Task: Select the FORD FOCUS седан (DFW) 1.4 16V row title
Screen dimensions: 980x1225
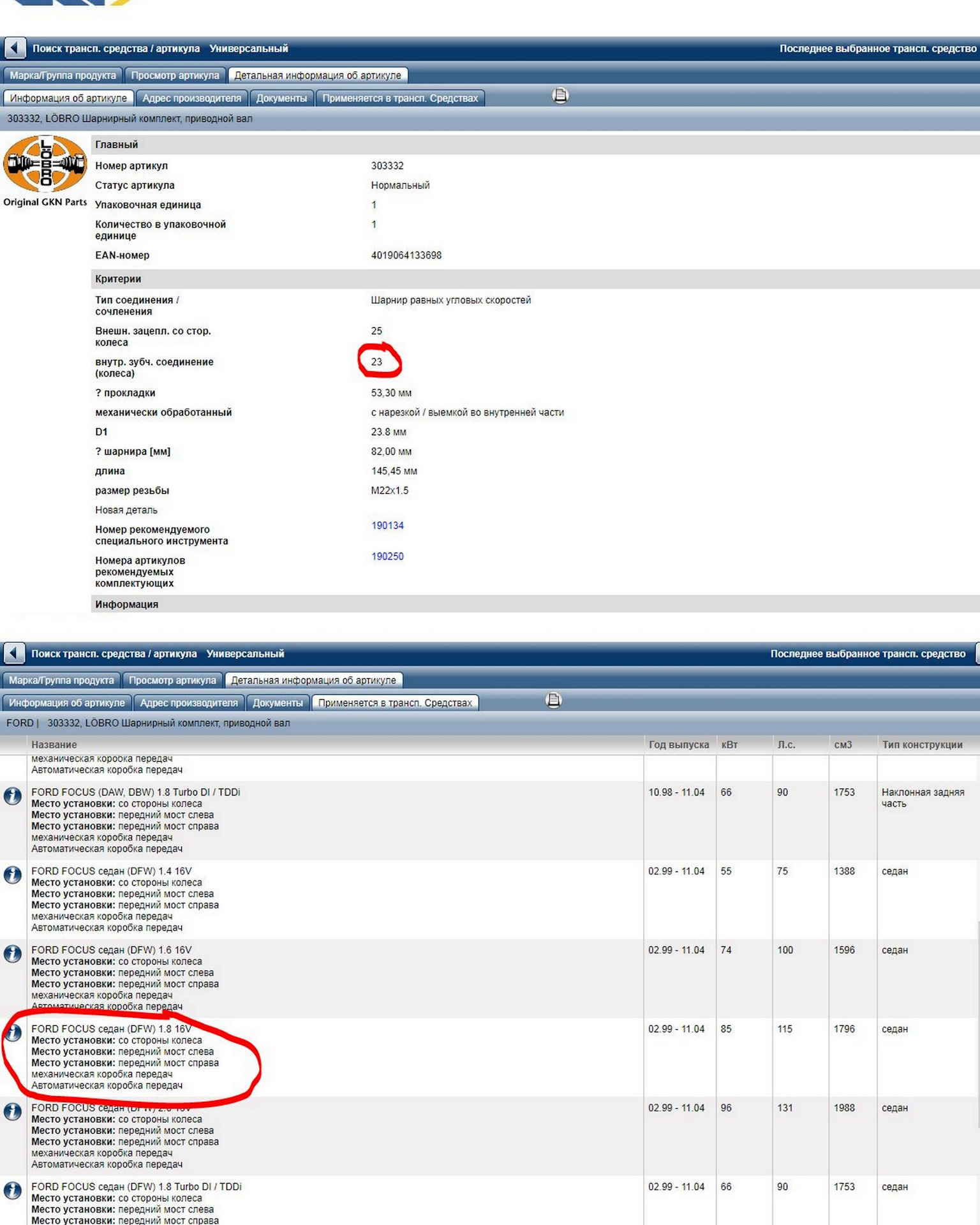Action: point(112,871)
